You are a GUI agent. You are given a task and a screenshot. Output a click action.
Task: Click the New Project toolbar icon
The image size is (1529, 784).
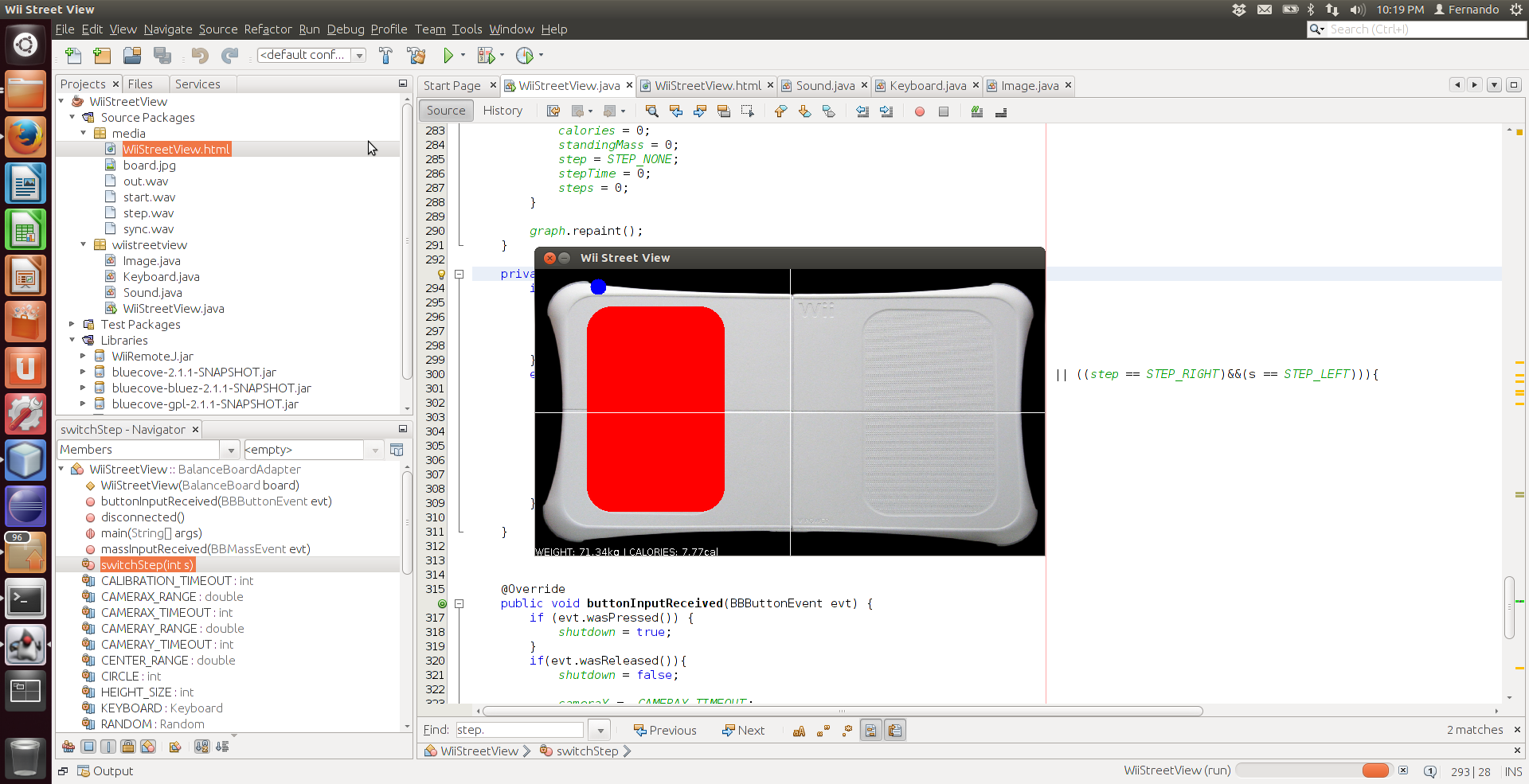click(x=102, y=55)
